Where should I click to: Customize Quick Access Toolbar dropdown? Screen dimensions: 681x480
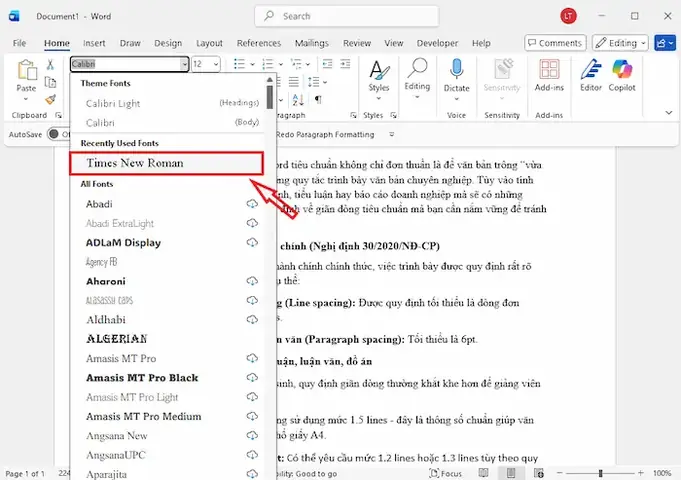(x=392, y=134)
